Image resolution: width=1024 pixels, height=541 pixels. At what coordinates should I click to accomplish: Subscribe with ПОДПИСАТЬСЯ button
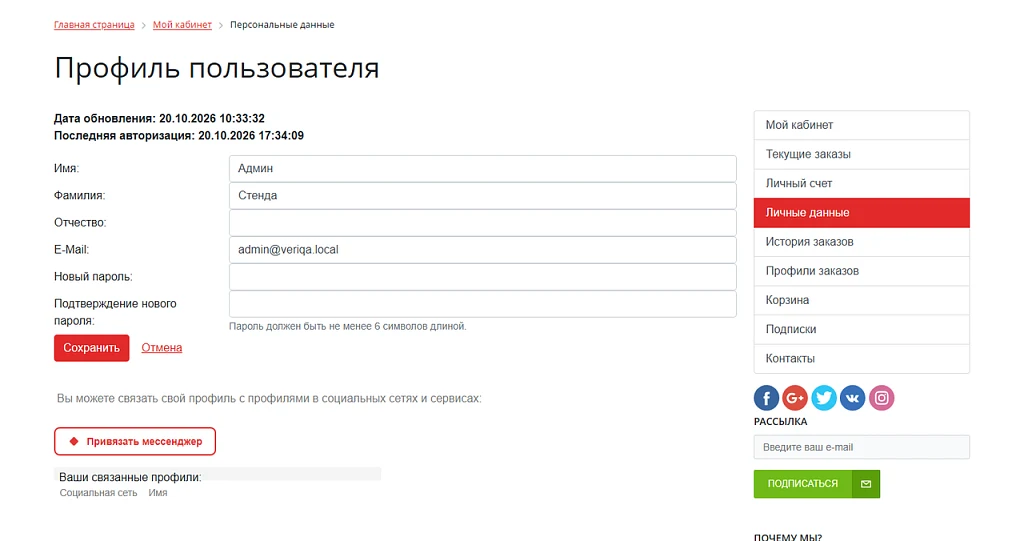pyautogui.click(x=816, y=484)
